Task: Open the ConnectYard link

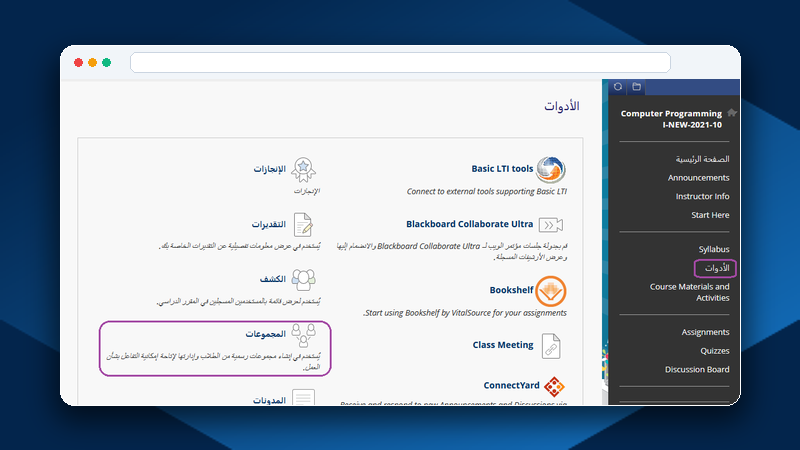Action: (511, 385)
